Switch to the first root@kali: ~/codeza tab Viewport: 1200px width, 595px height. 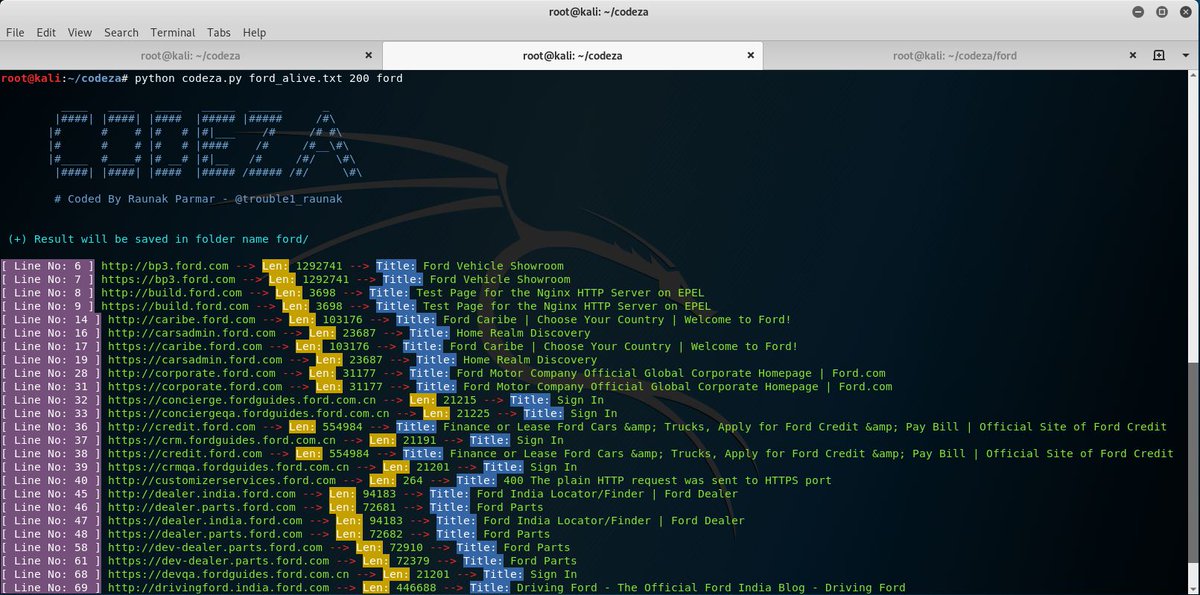(190, 56)
